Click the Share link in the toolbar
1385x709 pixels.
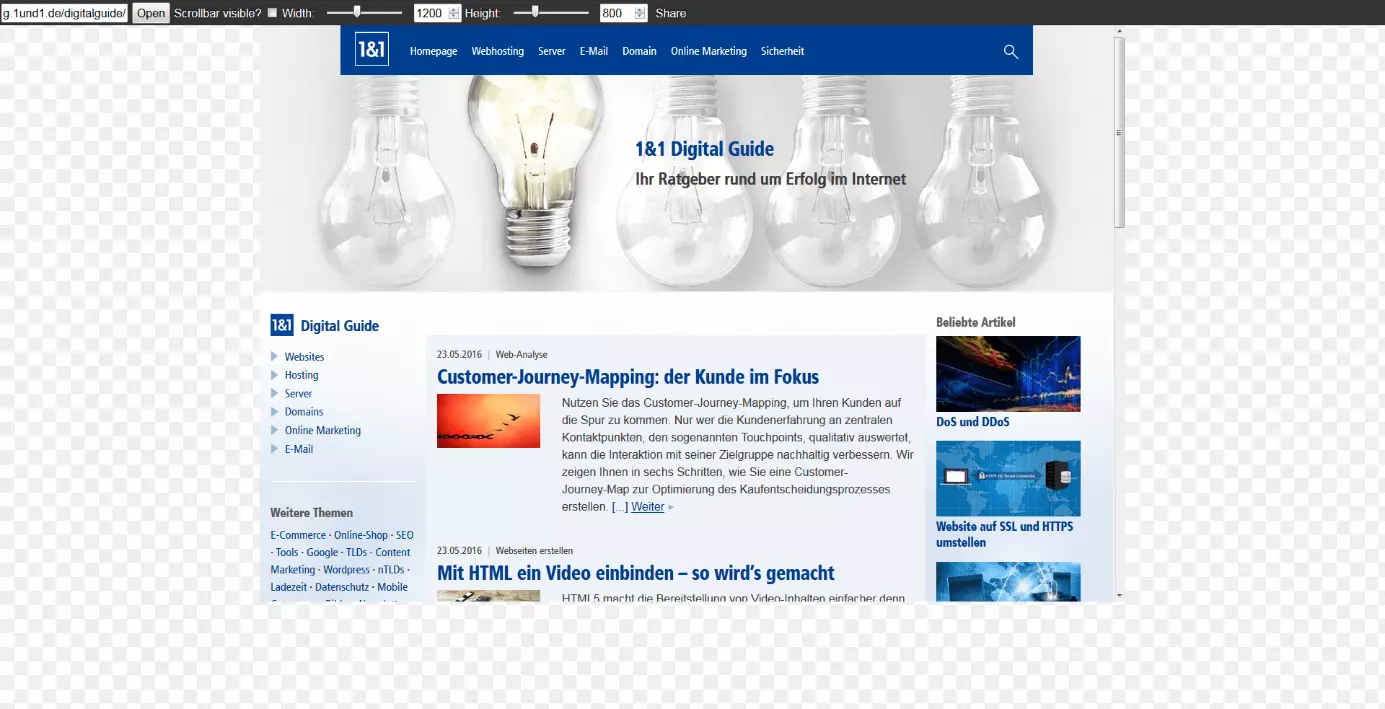(x=670, y=13)
